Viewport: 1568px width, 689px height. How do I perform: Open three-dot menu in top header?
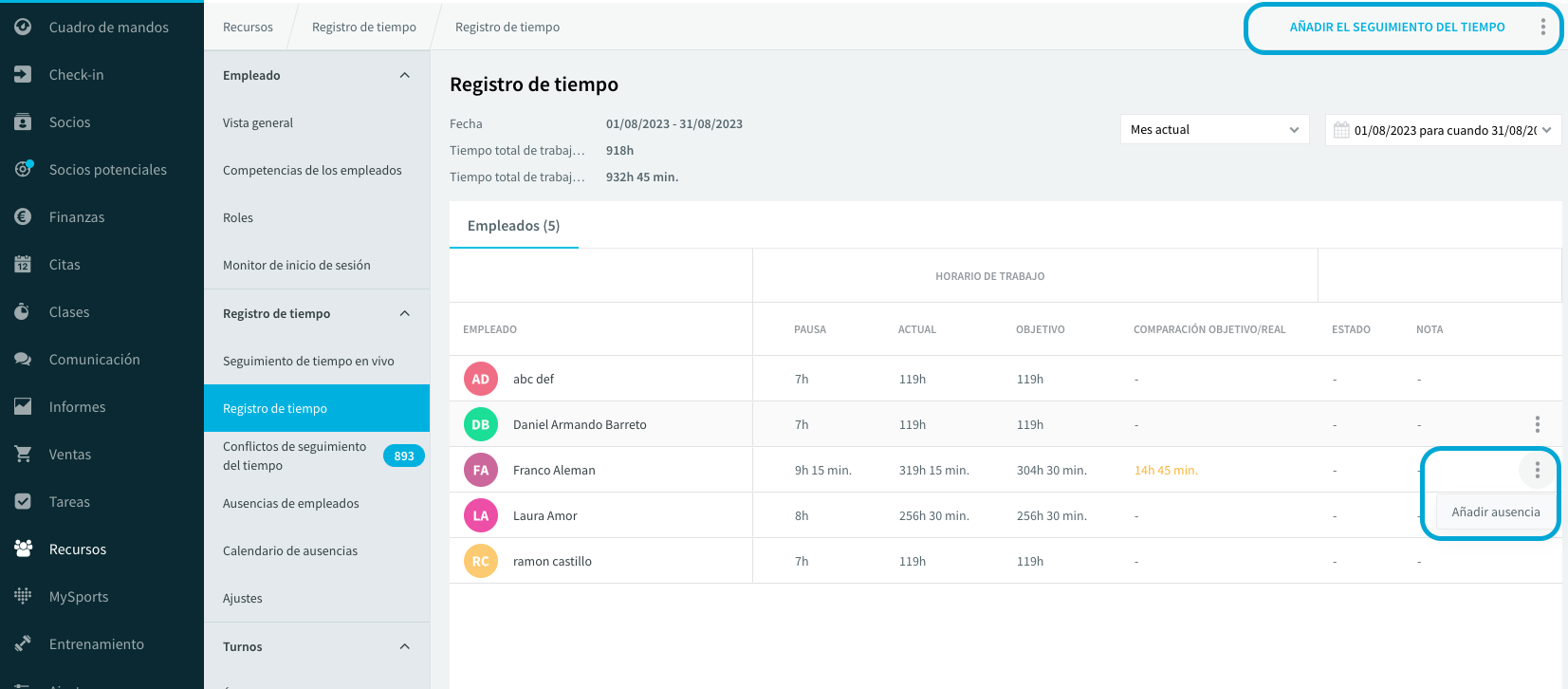1542,27
